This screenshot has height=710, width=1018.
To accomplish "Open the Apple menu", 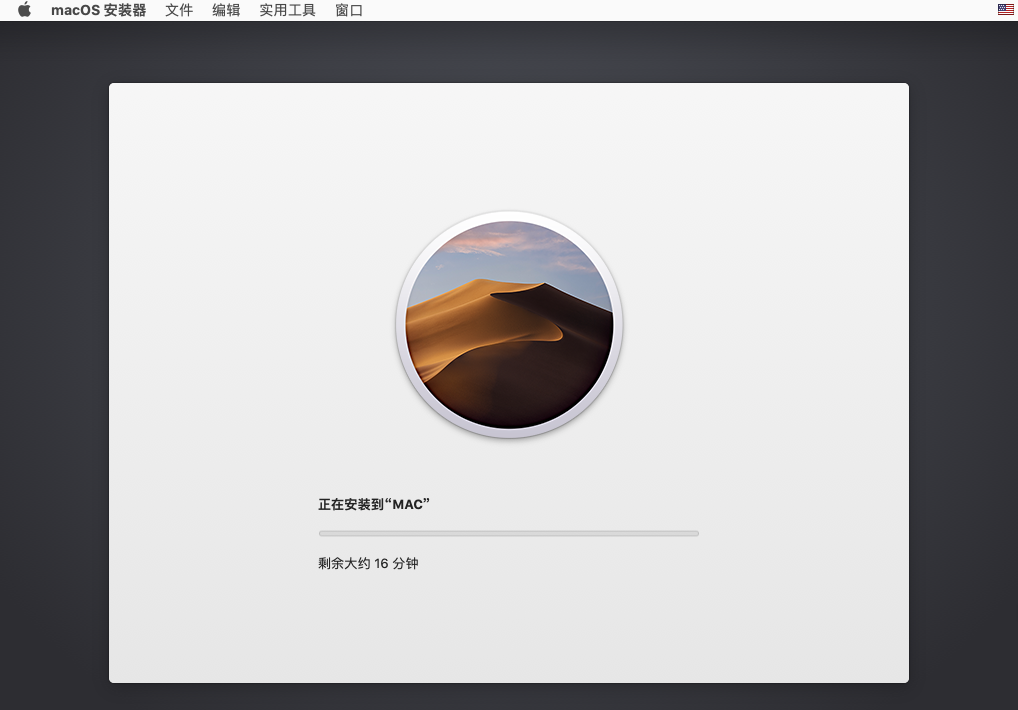I will click(24, 10).
